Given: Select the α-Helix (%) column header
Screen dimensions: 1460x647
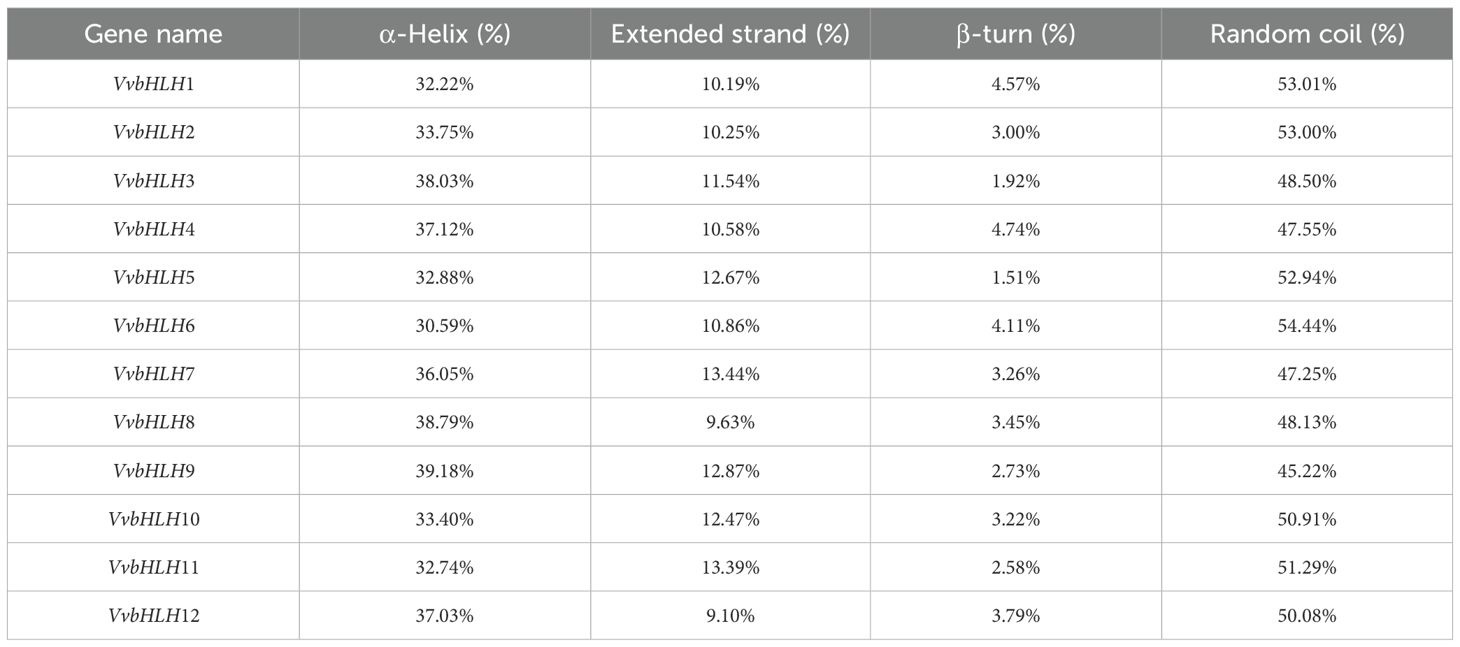Looking at the screenshot, I should [445, 34].
